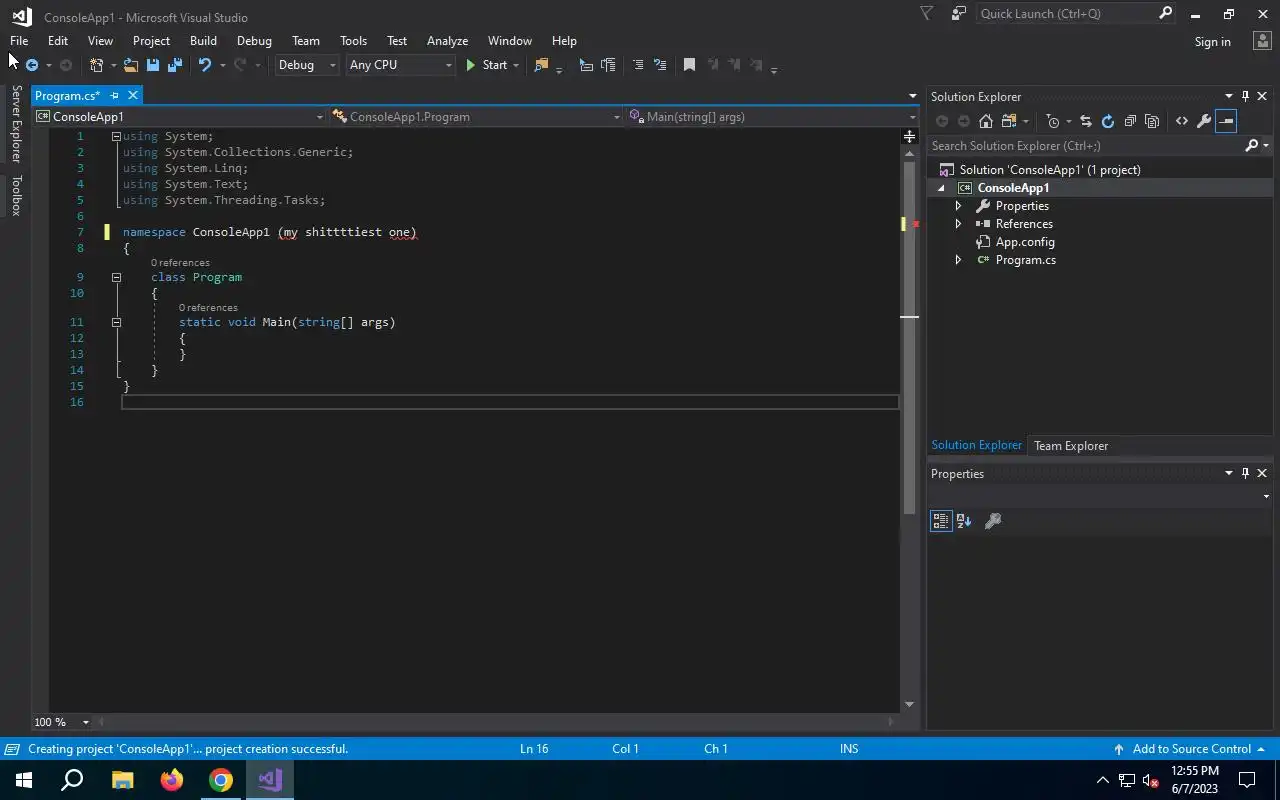Click the search magnifier in Solution Explorer
The height and width of the screenshot is (800, 1280).
coord(1251,146)
